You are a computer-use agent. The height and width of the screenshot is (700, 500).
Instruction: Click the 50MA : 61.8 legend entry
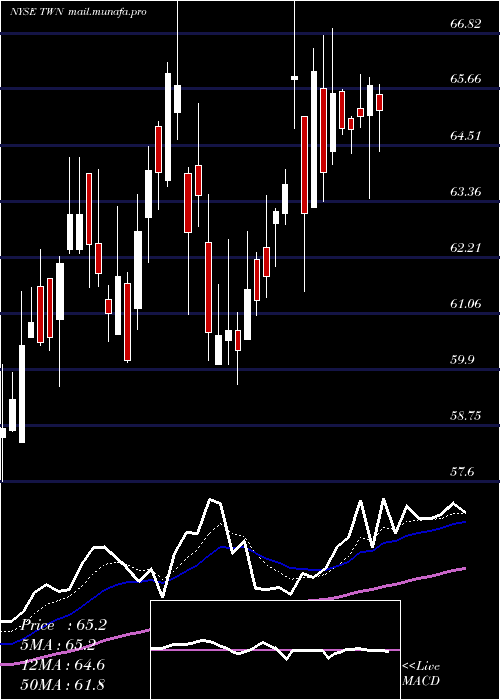click(63, 684)
